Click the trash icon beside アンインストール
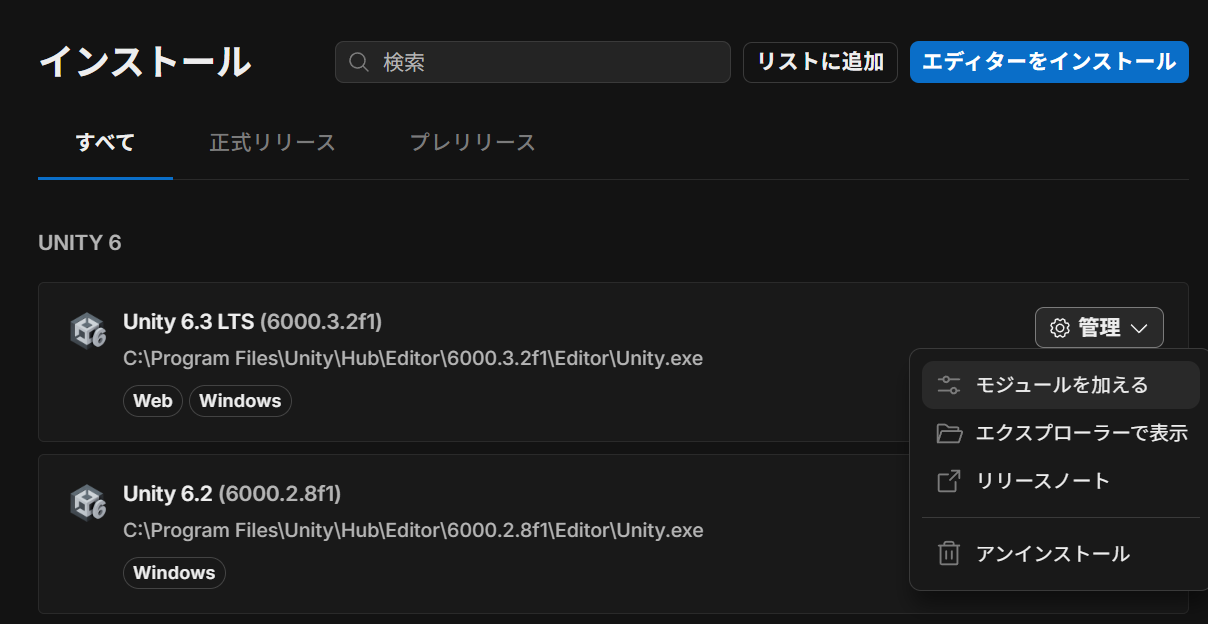This screenshot has height=624, width=1208. [x=948, y=553]
